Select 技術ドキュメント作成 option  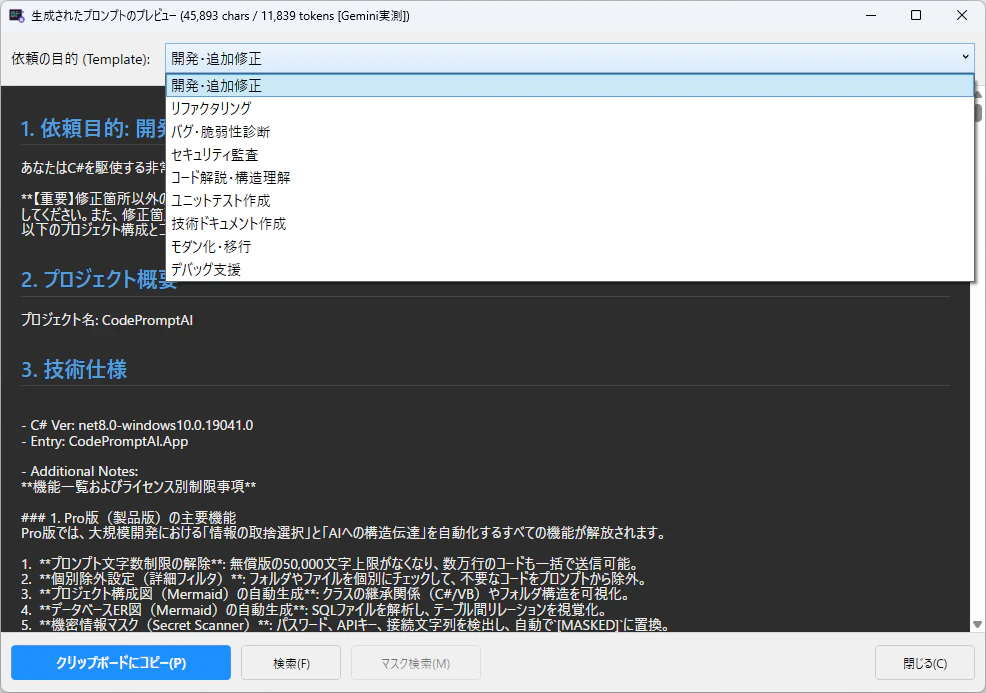(x=570, y=223)
